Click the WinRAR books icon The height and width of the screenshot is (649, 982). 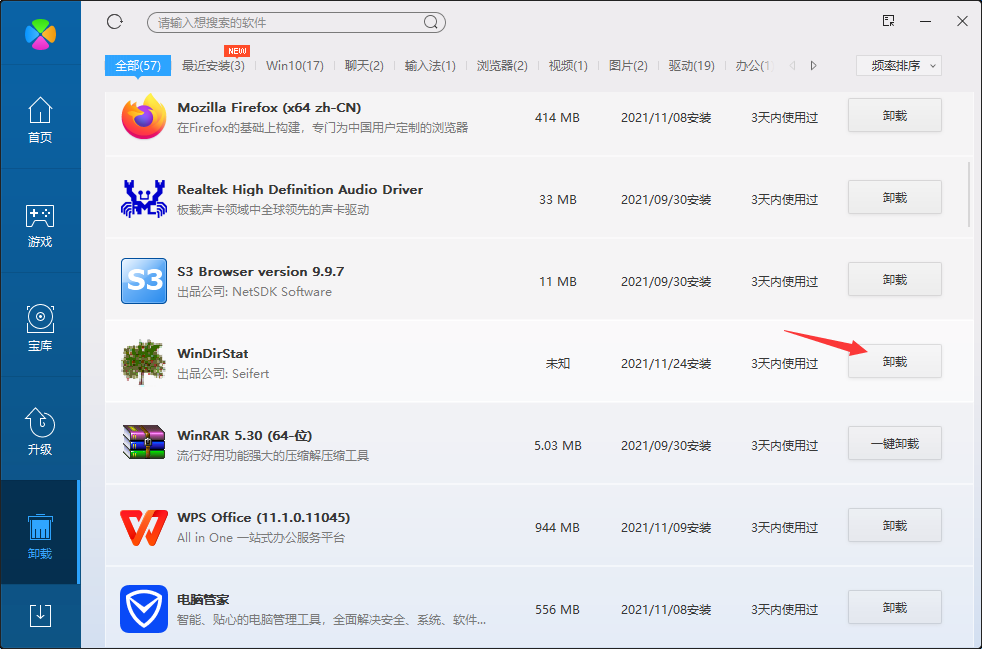click(144, 442)
